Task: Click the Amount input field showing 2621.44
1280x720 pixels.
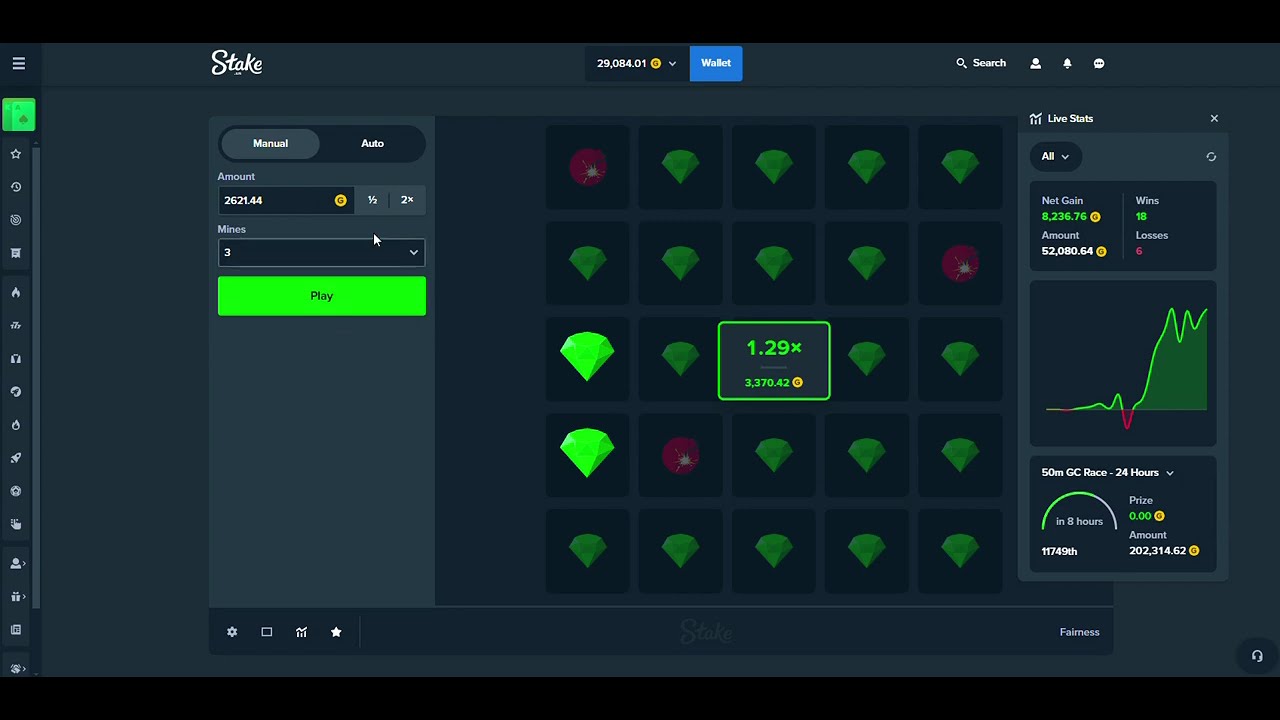Action: (x=286, y=200)
